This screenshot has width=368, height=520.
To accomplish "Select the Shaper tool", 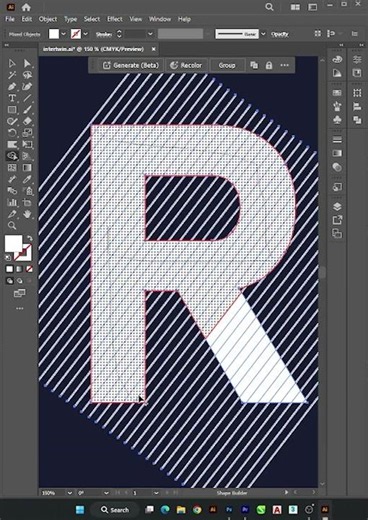I will pyautogui.click(x=12, y=121).
